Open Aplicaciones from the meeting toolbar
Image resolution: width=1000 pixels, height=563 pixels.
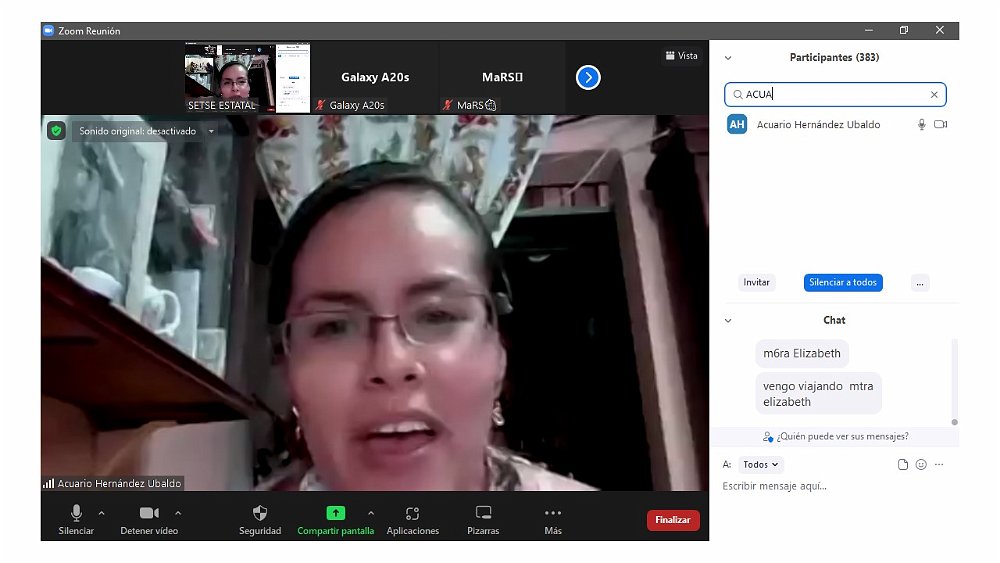point(412,513)
